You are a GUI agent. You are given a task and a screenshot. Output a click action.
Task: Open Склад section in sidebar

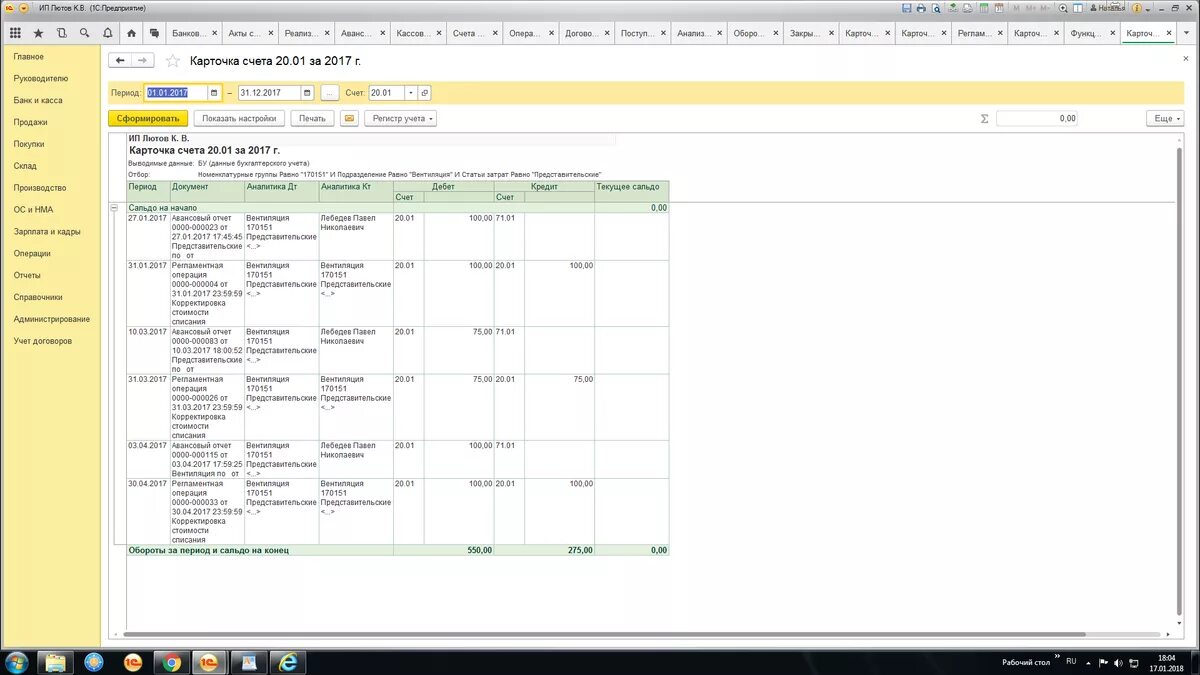(25, 166)
